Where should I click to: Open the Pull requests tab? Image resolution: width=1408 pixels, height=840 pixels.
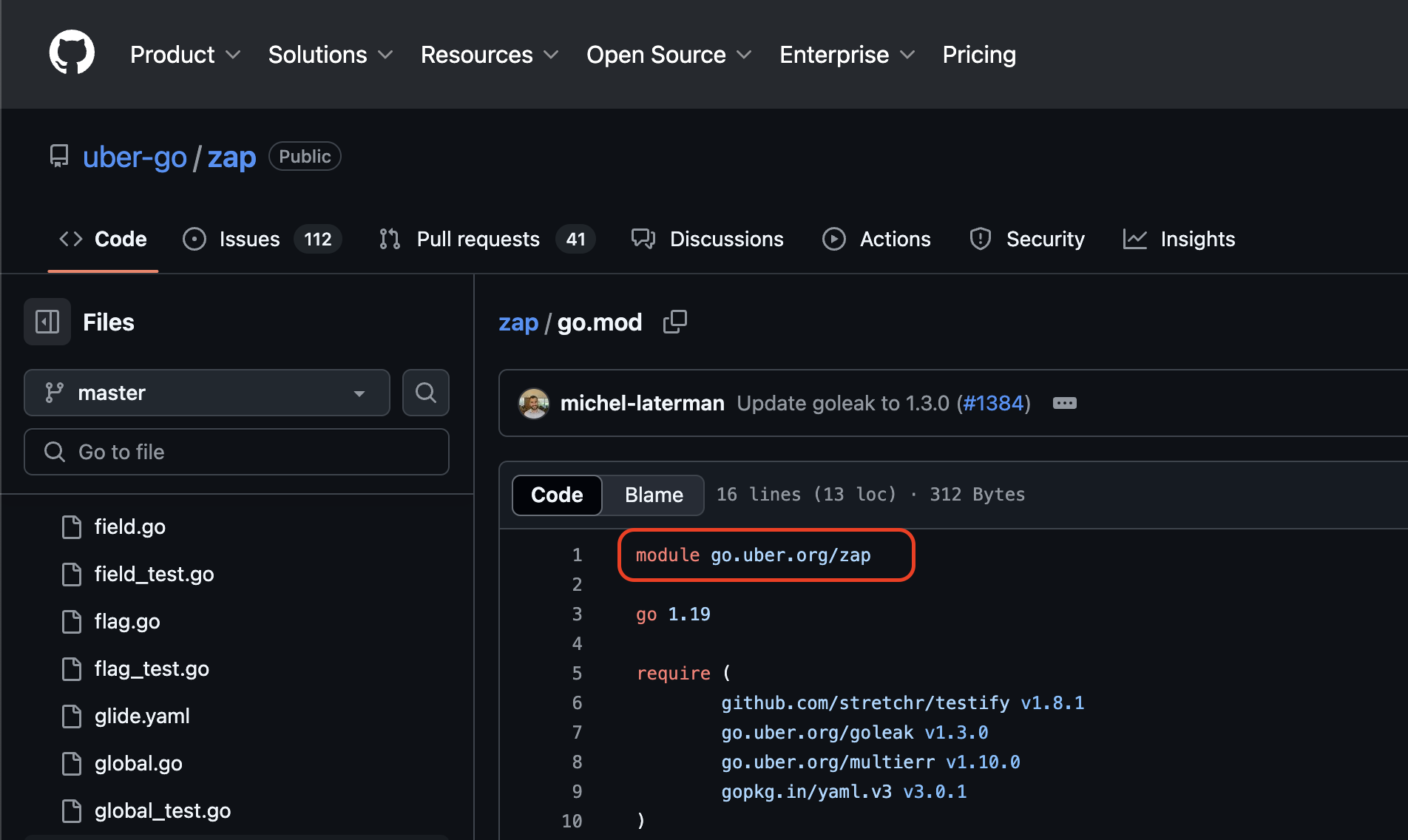[487, 239]
